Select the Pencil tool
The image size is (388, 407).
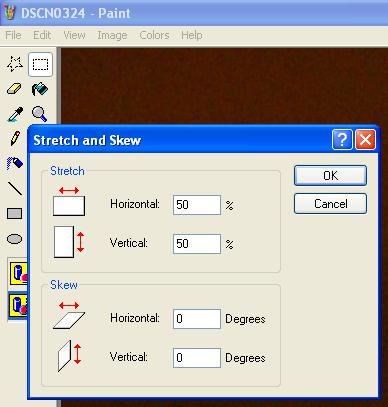(x=15, y=138)
